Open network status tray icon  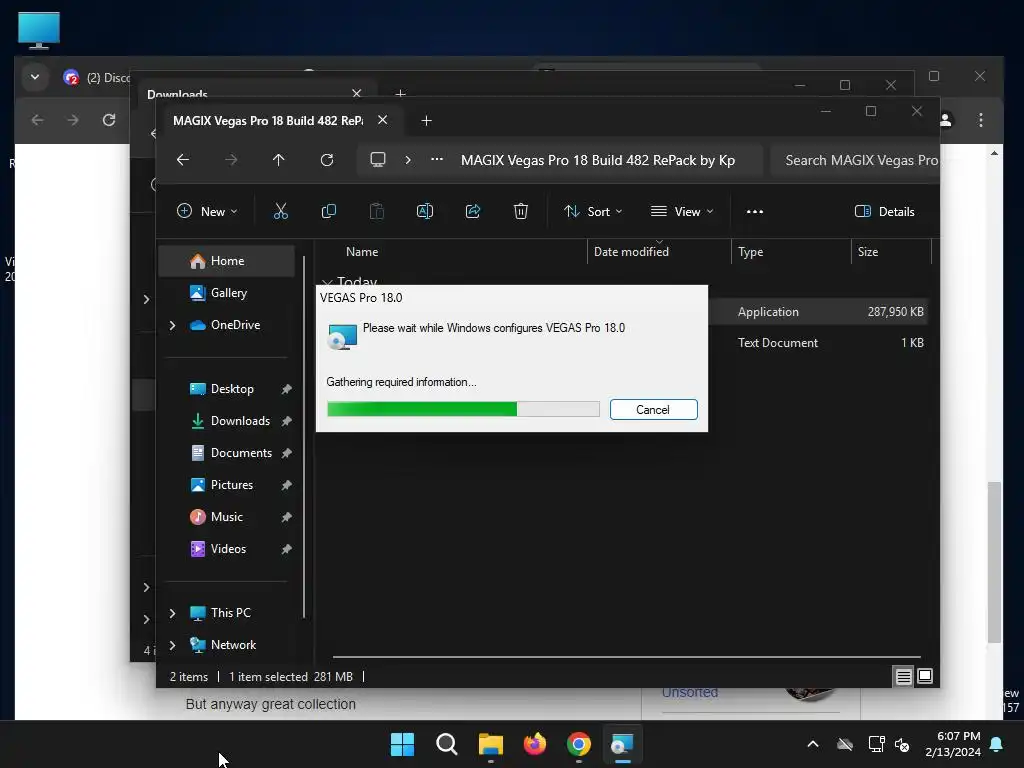pos(876,744)
